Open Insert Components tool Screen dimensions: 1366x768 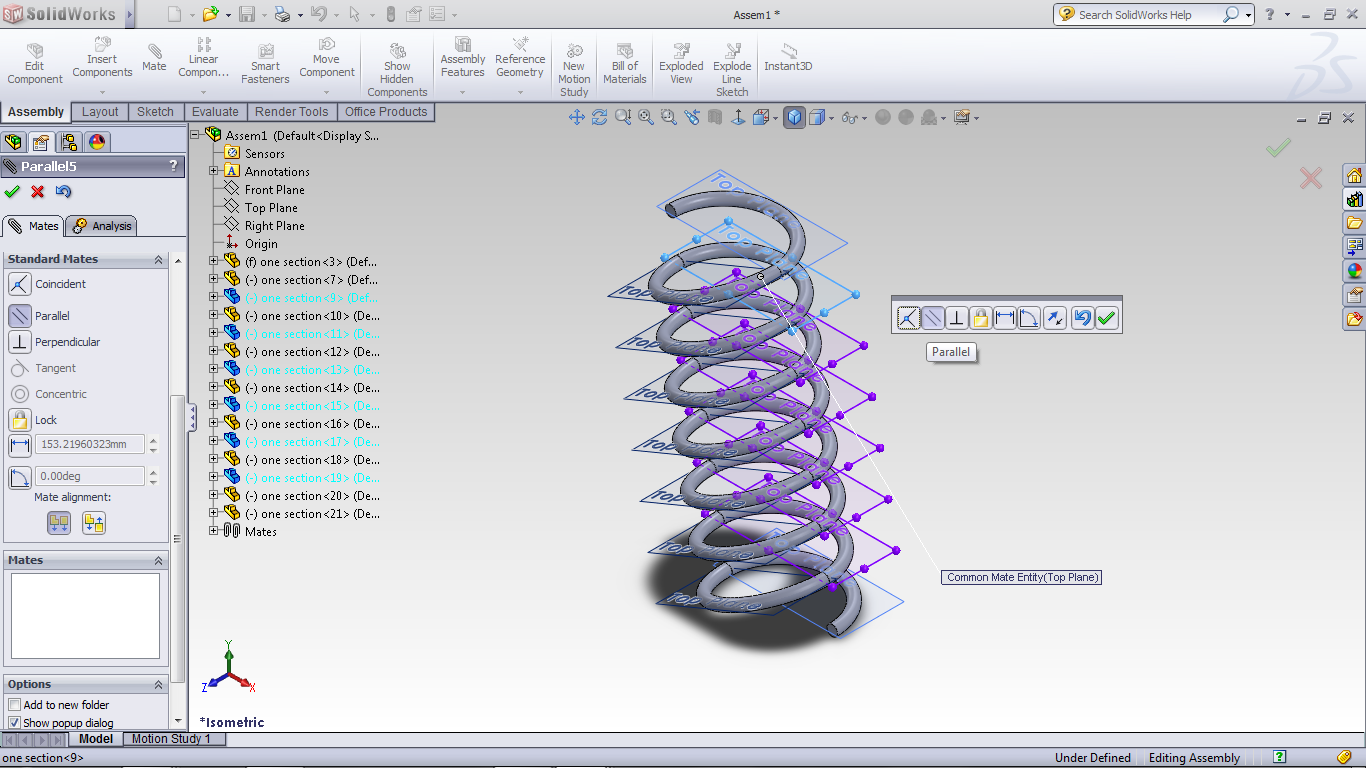102,58
